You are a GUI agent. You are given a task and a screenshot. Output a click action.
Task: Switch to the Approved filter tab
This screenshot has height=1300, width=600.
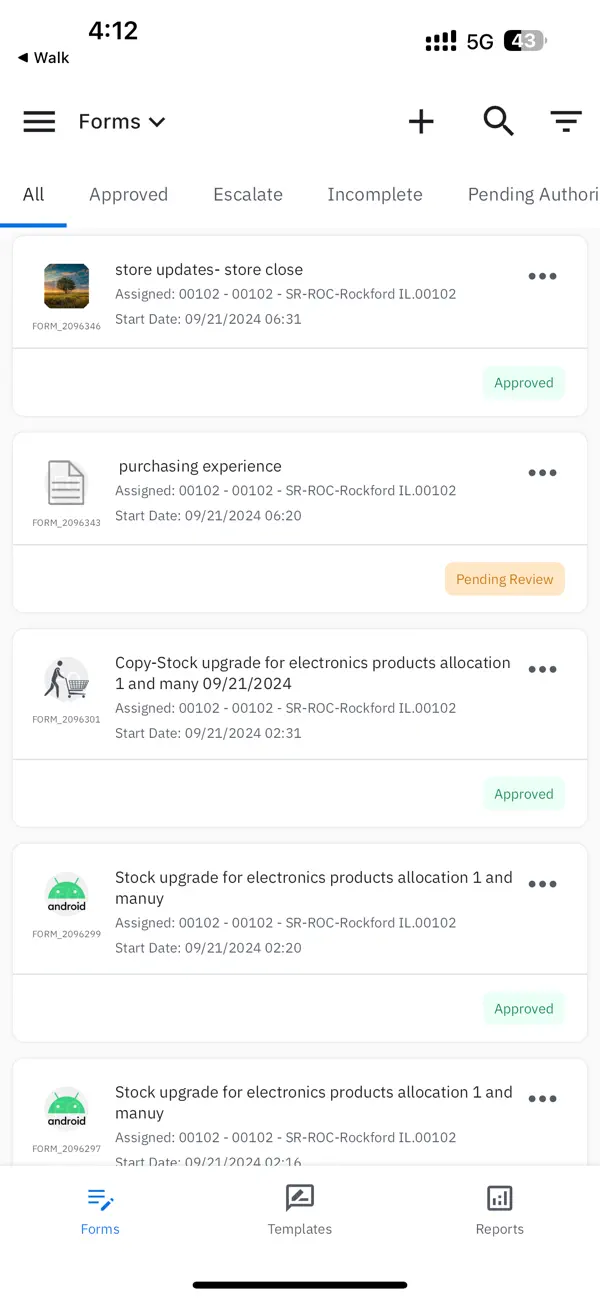point(128,194)
